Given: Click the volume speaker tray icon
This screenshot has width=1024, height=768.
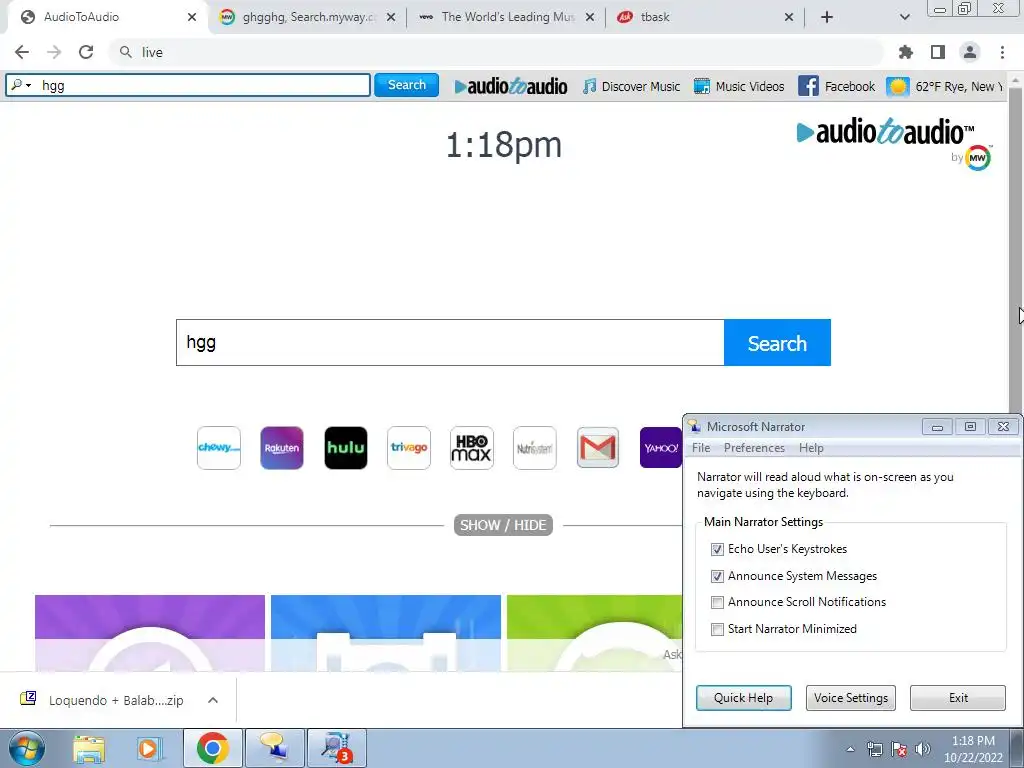Looking at the screenshot, I should [923, 749].
